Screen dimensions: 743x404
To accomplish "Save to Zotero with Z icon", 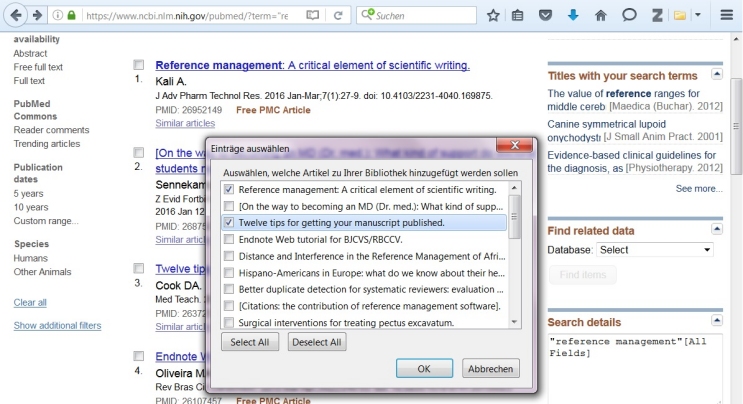I will (657, 15).
